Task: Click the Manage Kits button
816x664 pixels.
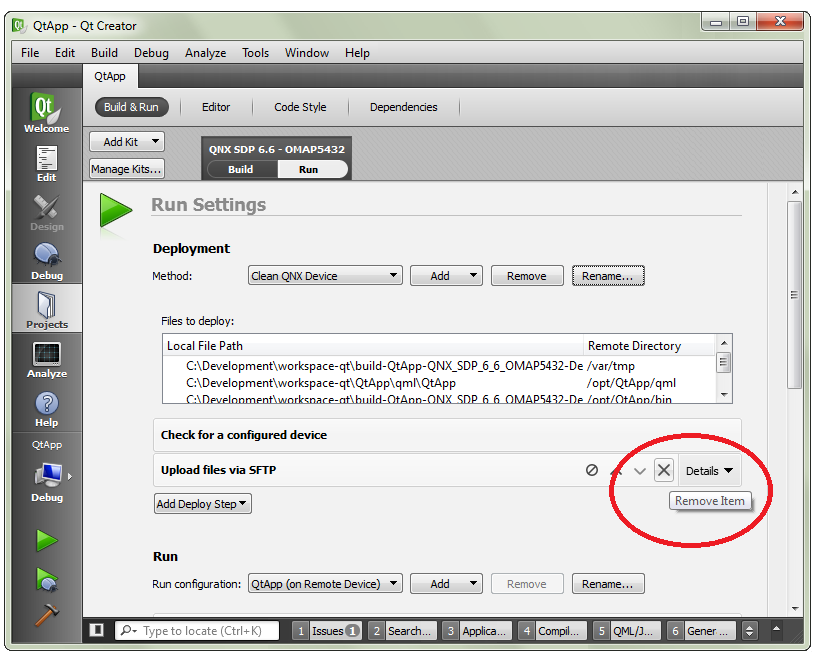Action: tap(126, 169)
